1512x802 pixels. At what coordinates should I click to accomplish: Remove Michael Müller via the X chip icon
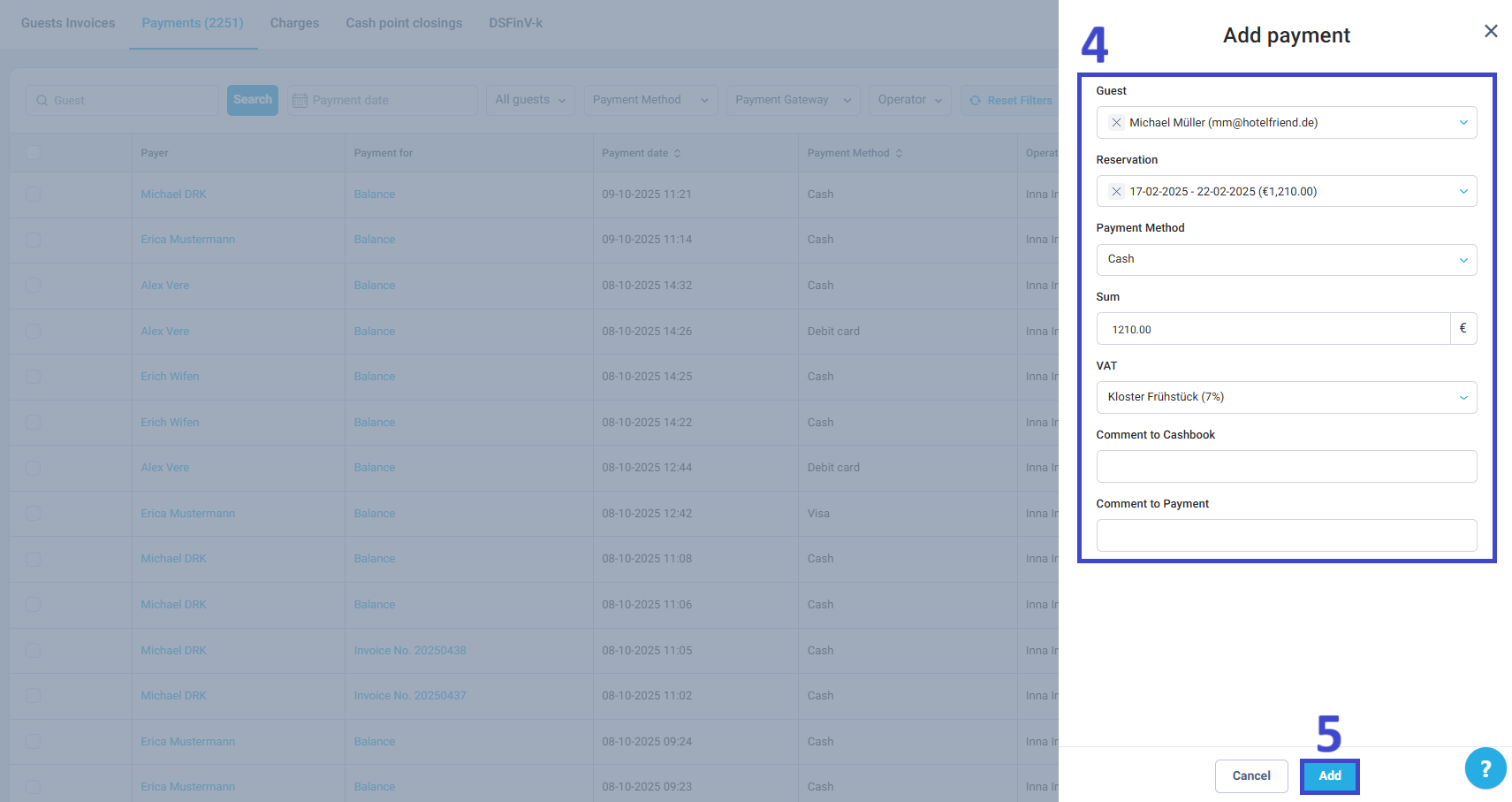[1116, 122]
